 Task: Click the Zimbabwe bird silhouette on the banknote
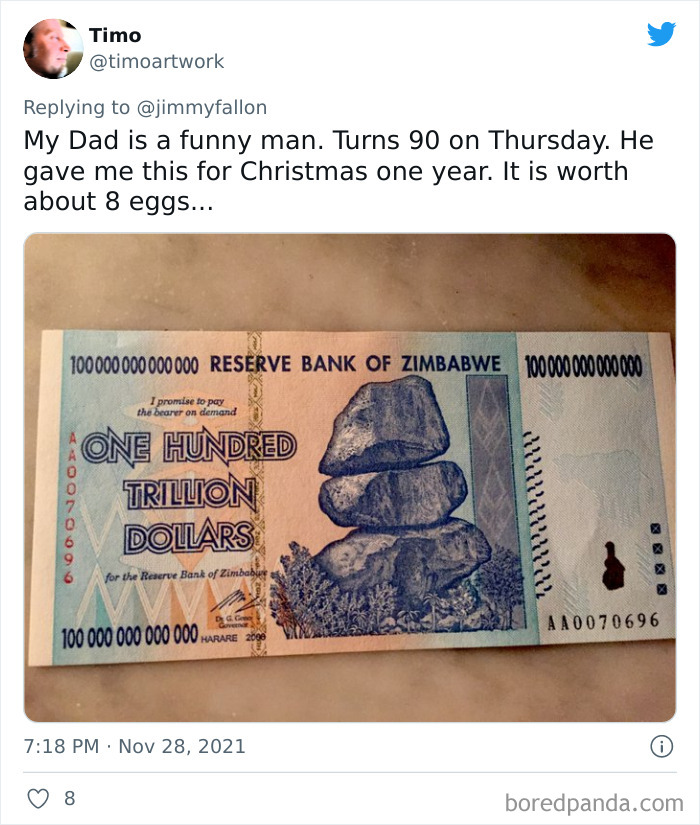click(613, 565)
